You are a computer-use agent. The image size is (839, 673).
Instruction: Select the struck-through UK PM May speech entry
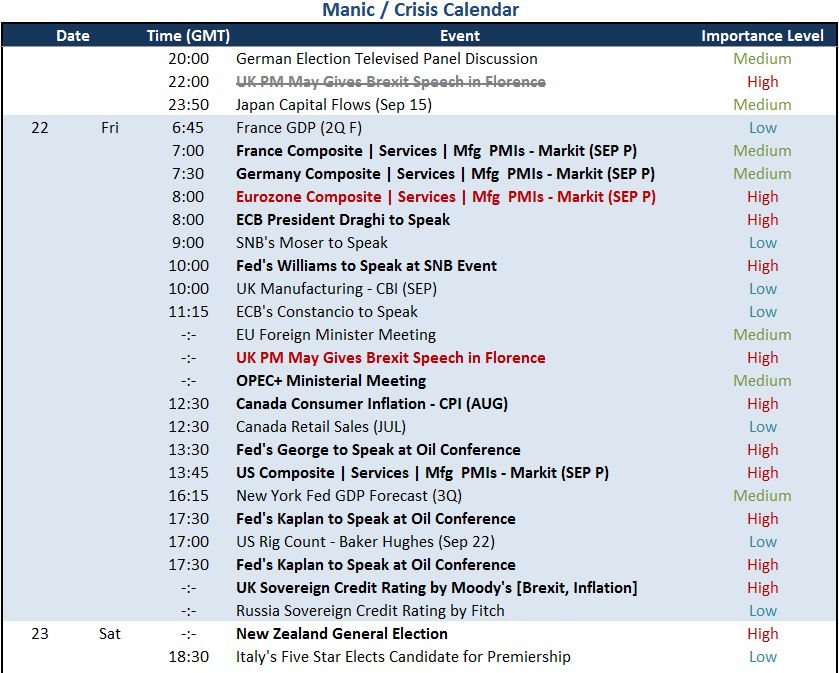(x=391, y=82)
